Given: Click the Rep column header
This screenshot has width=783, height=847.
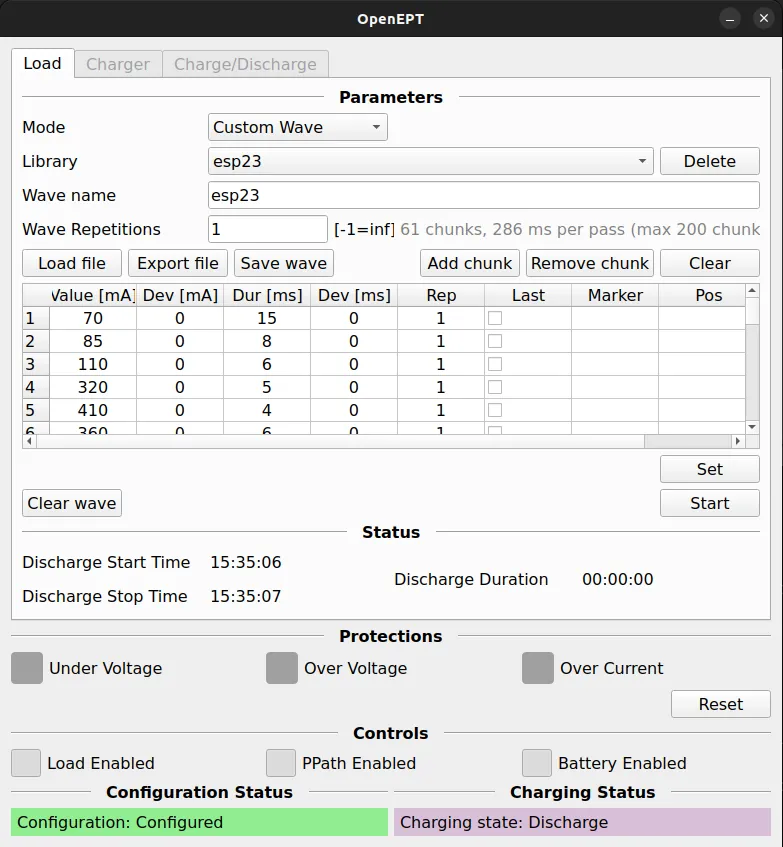Looking at the screenshot, I should [x=441, y=295].
